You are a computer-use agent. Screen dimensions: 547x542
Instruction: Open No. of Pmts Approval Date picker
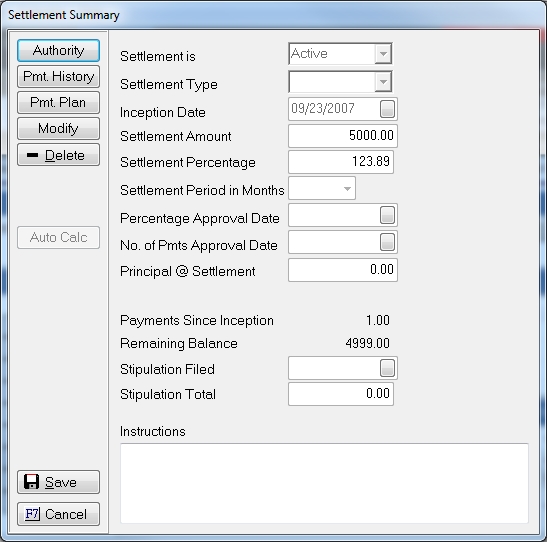(387, 242)
